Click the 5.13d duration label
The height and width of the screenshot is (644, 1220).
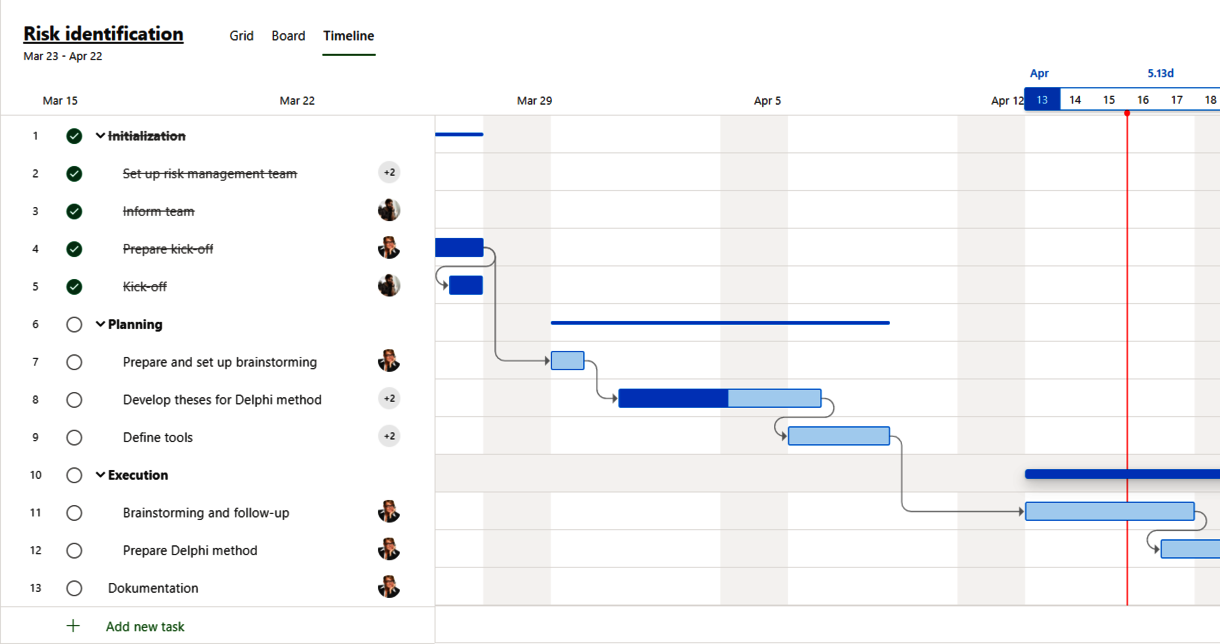click(1160, 73)
